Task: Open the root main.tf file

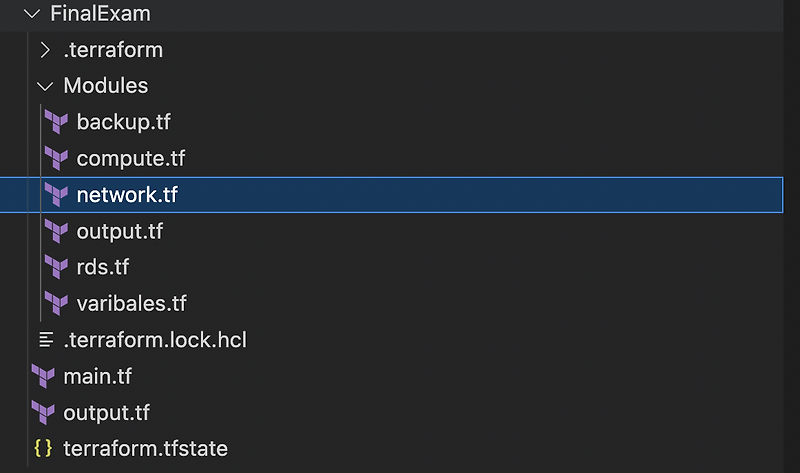Action: (97, 377)
